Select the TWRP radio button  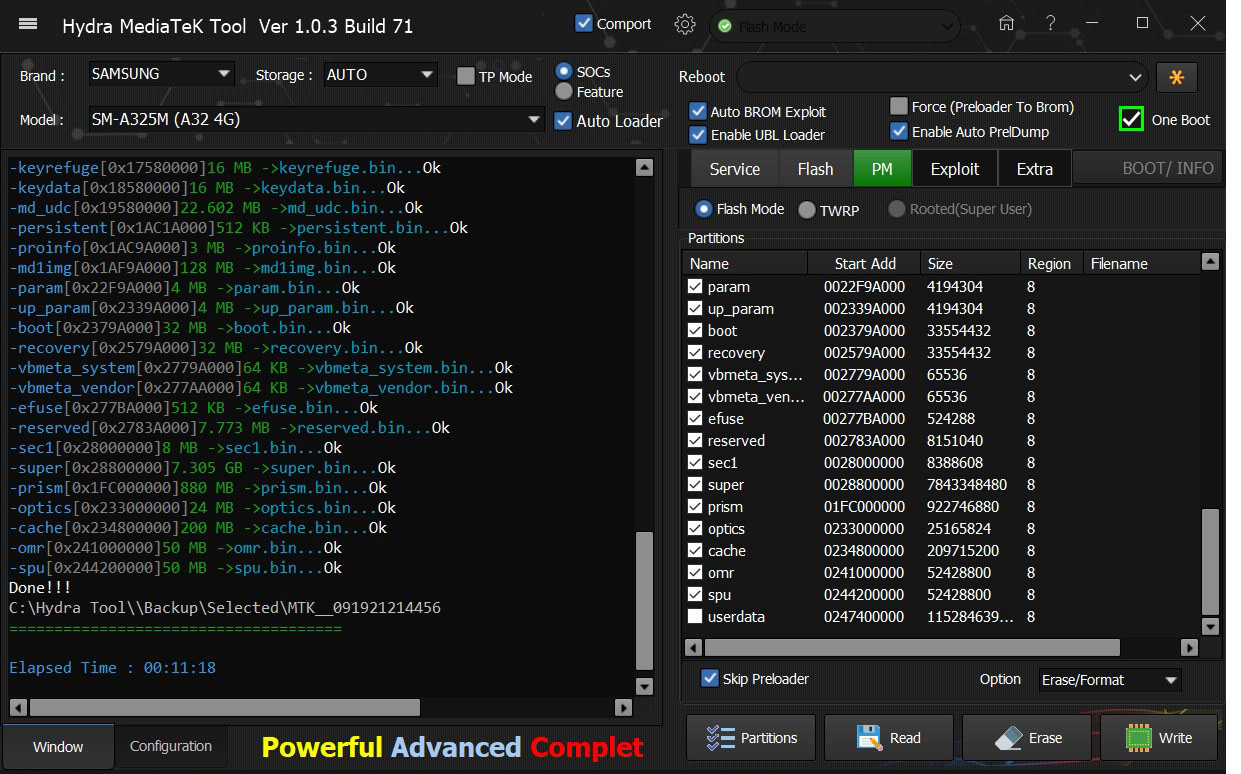(x=807, y=210)
